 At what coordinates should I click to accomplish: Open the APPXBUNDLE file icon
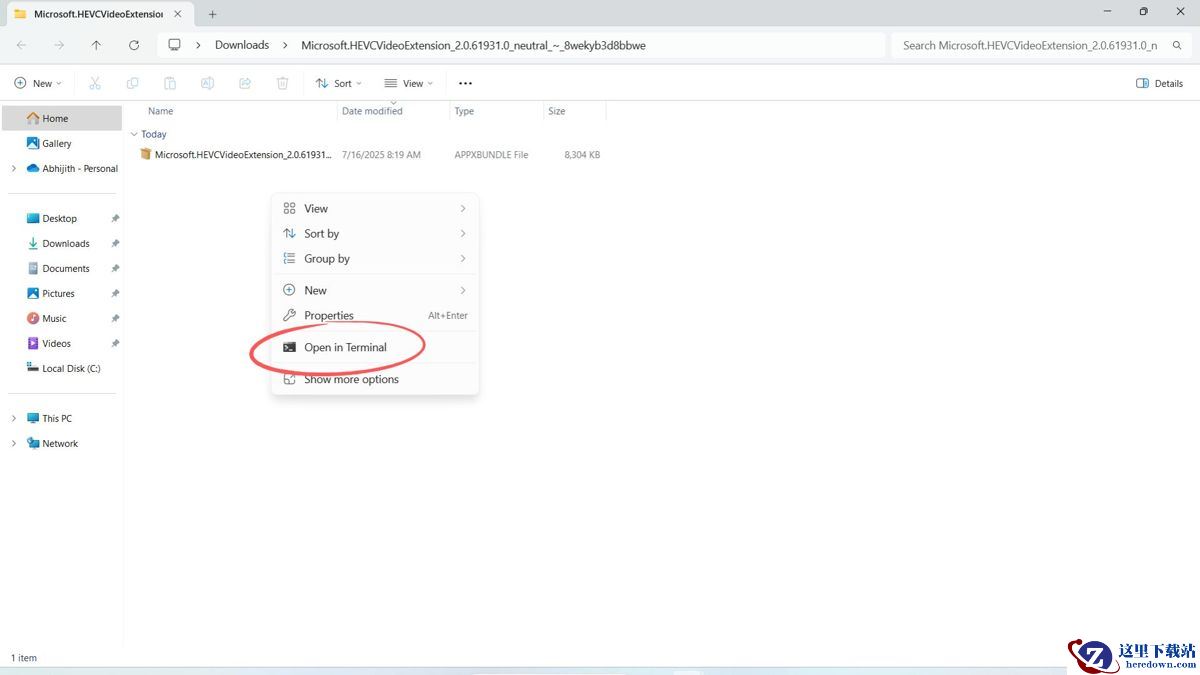pyautogui.click(x=146, y=154)
